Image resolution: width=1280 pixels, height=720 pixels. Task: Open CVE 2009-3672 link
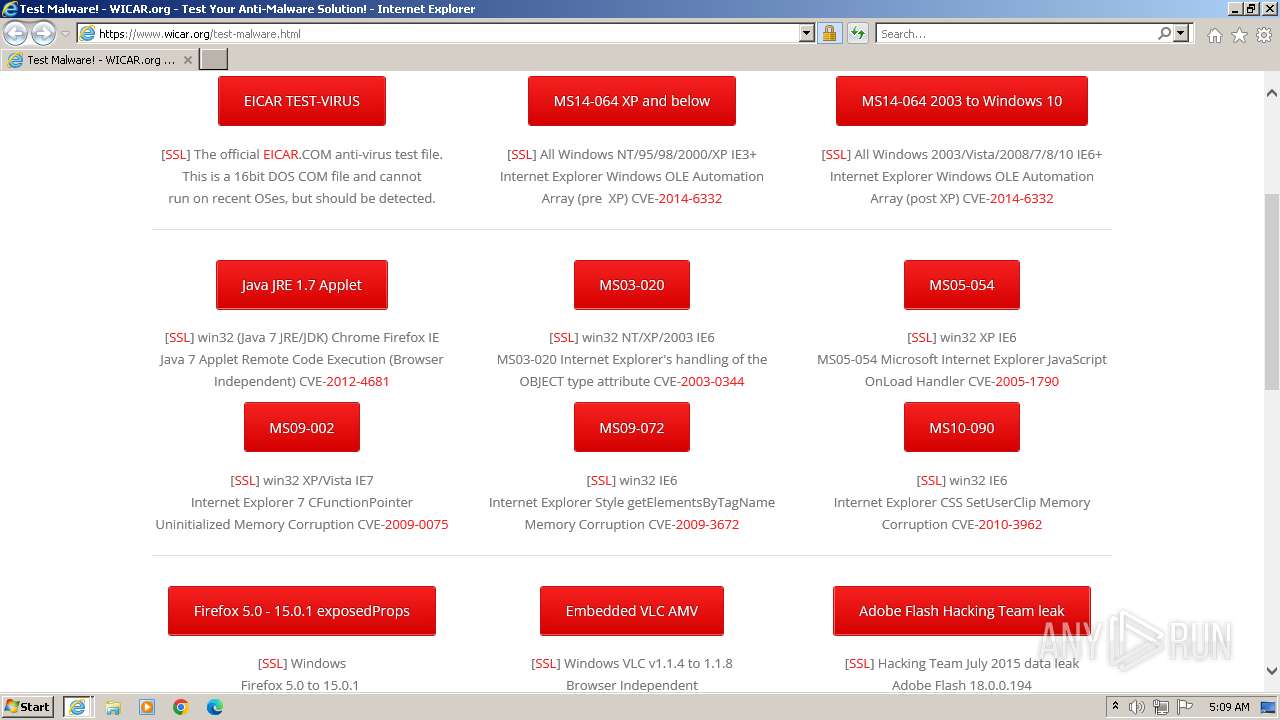[x=707, y=524]
